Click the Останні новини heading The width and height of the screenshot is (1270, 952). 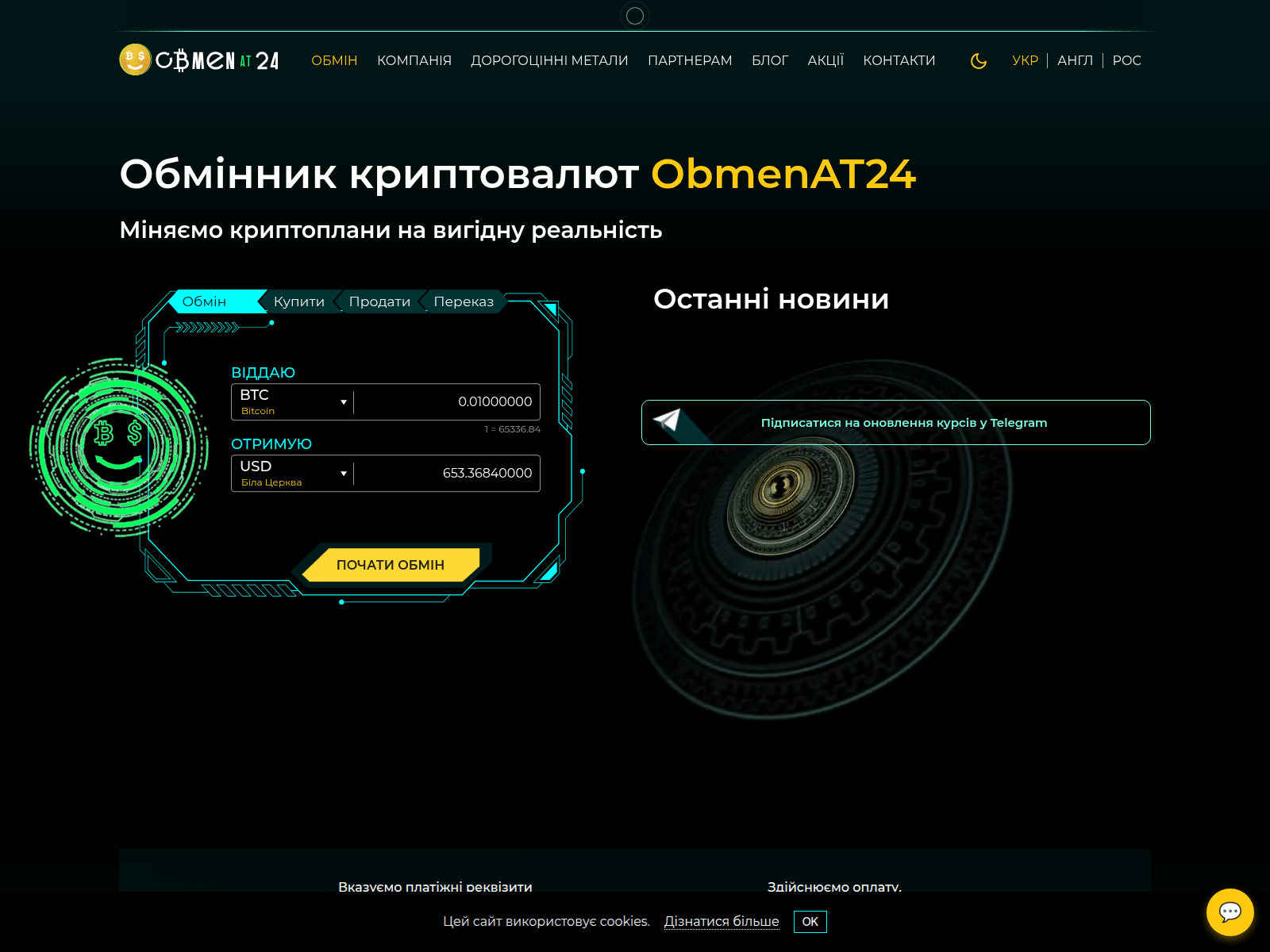(771, 299)
